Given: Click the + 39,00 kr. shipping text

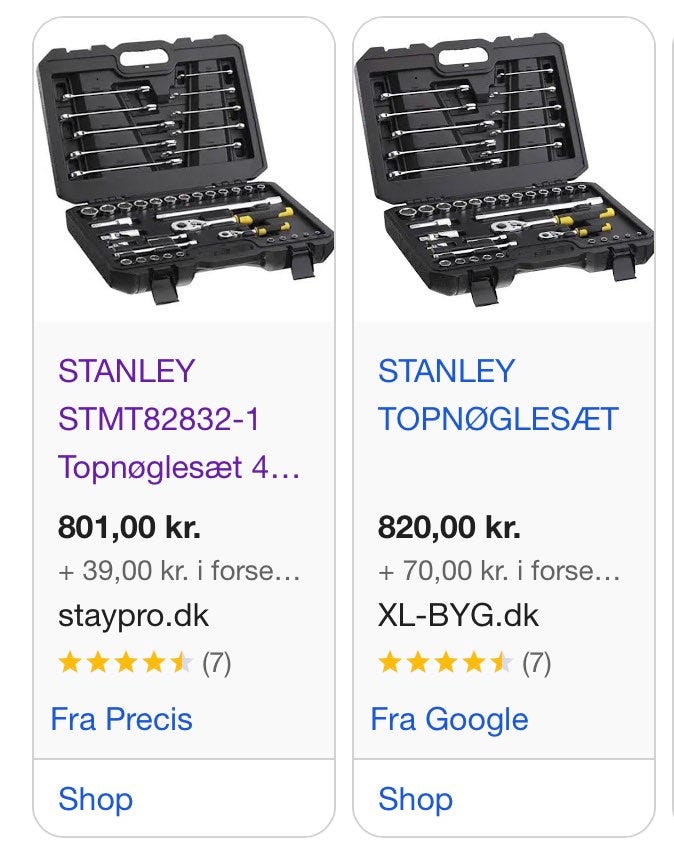Looking at the screenshot, I should point(179,571).
